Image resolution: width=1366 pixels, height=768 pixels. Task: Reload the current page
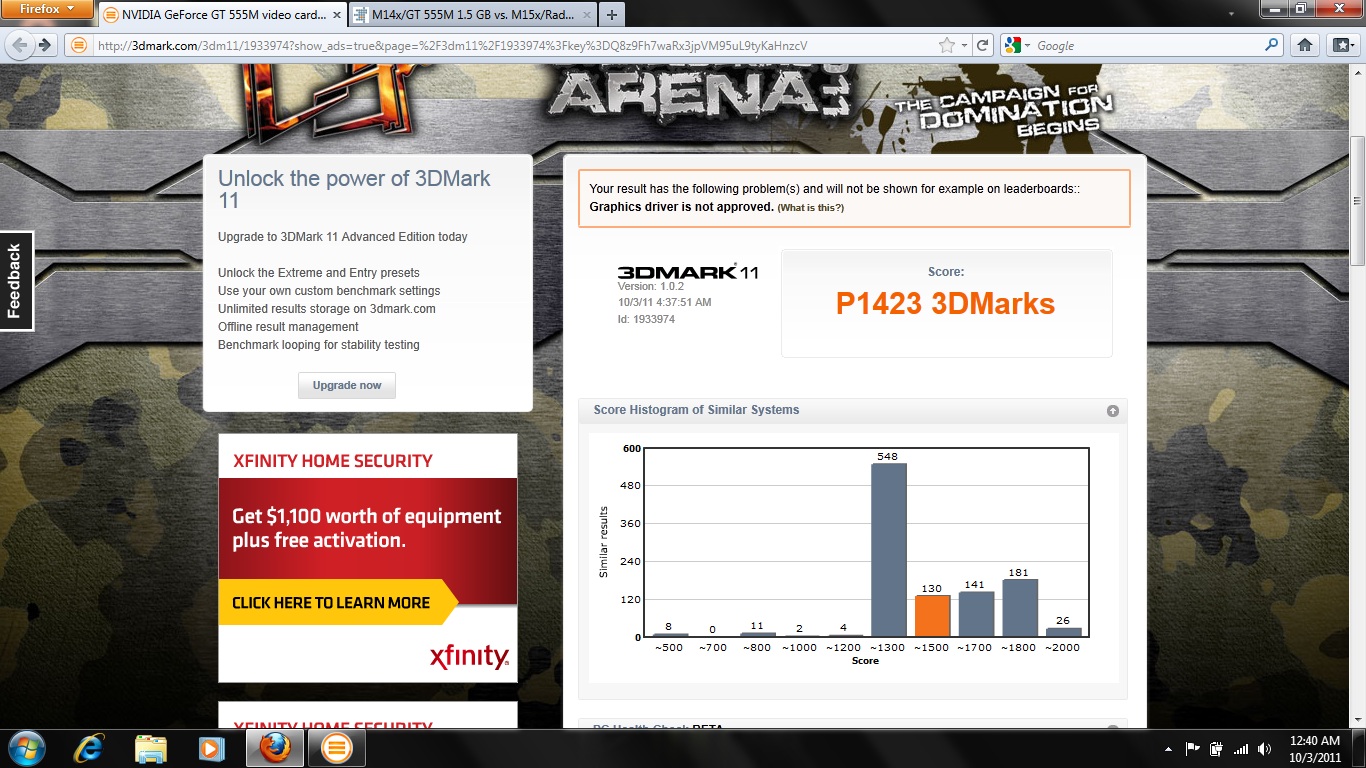[982, 45]
